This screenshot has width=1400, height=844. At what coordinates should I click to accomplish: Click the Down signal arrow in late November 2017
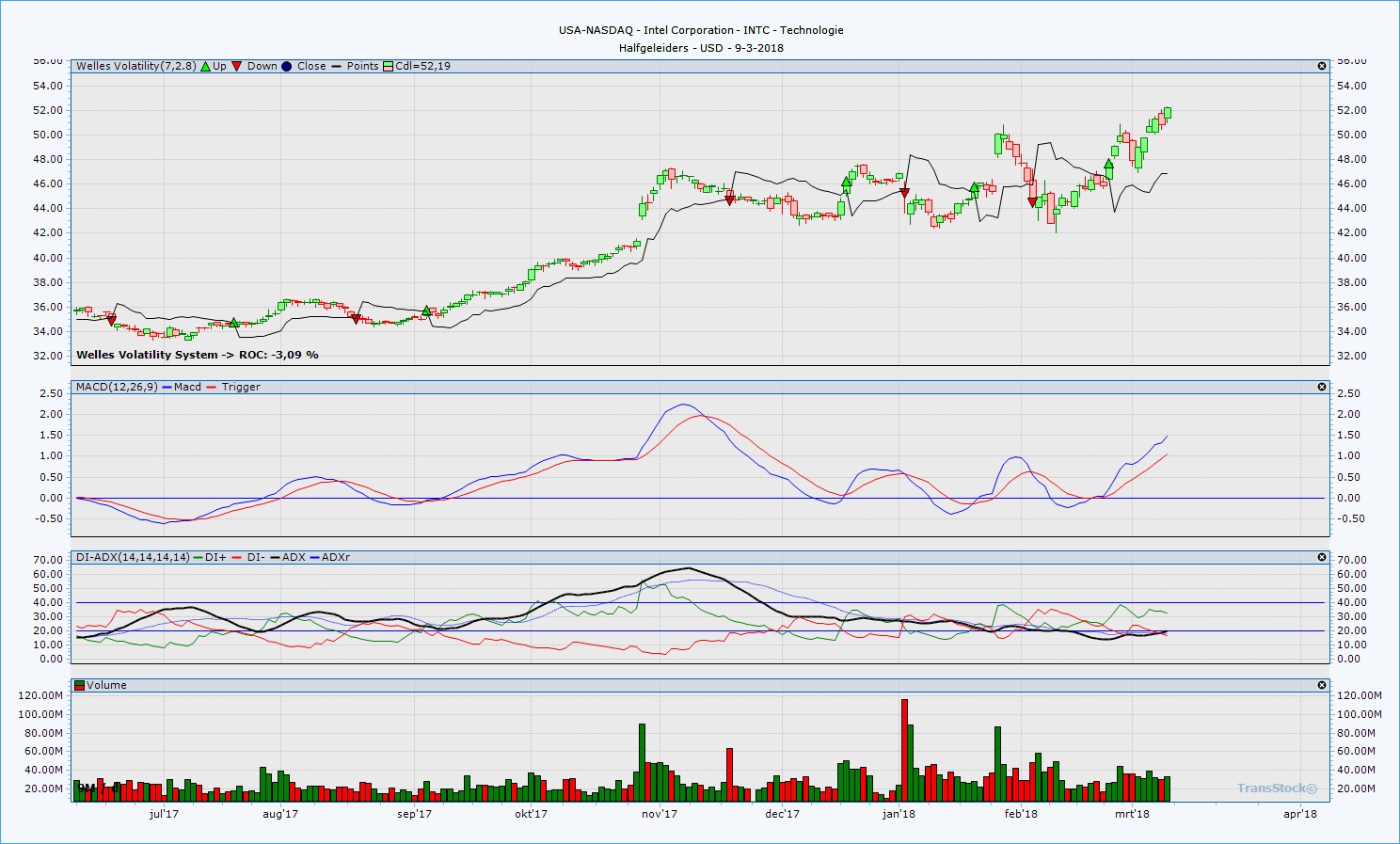pos(729,200)
